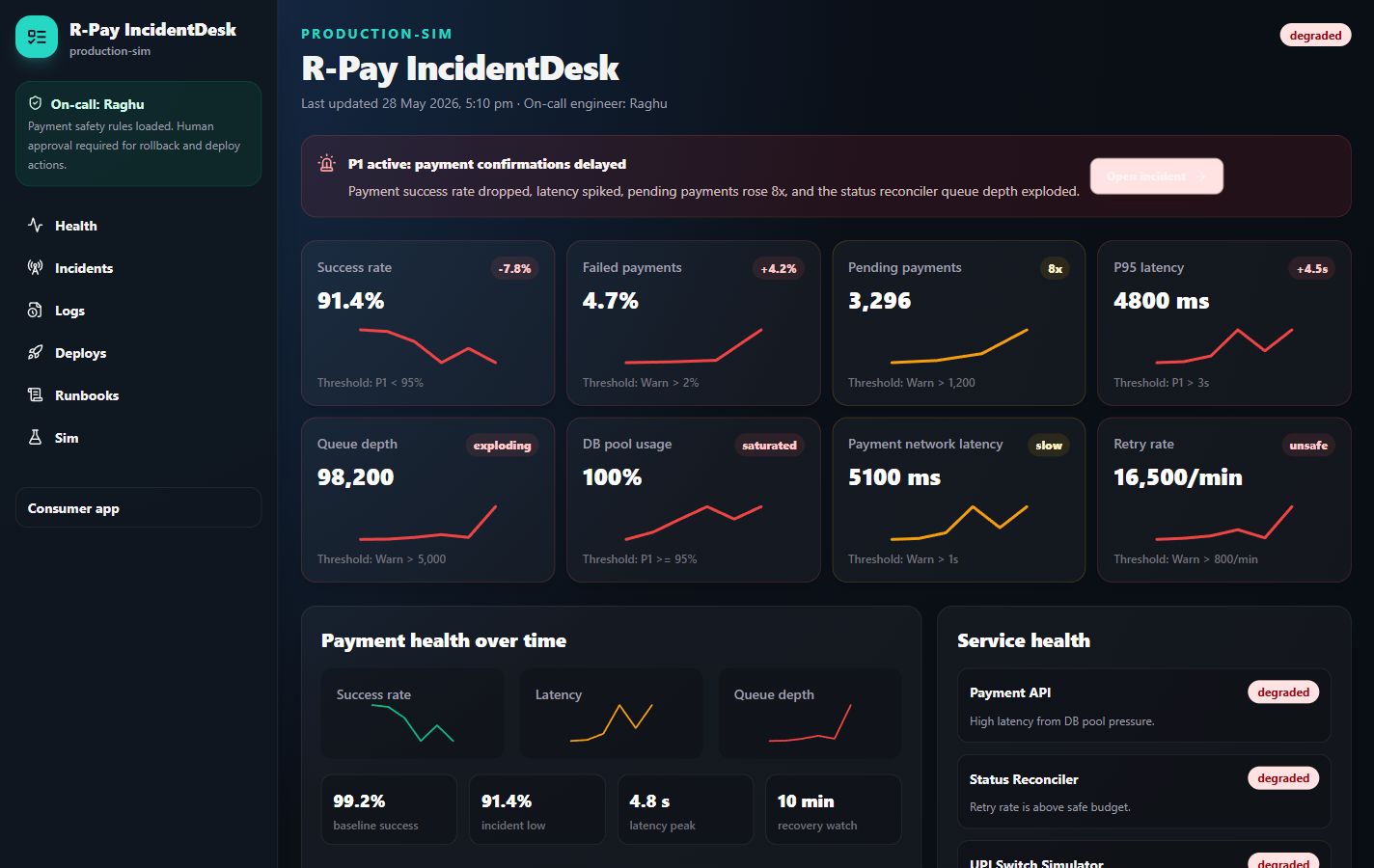This screenshot has height=868, width=1374.
Task: Click the Consumer app button
Action: (138, 508)
